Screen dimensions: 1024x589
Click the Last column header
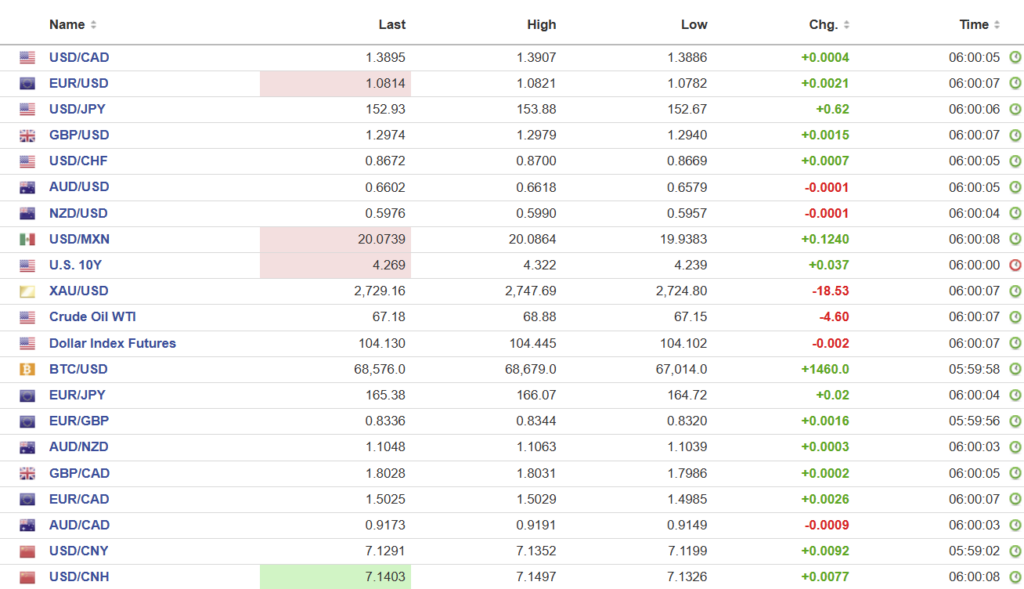[392, 25]
